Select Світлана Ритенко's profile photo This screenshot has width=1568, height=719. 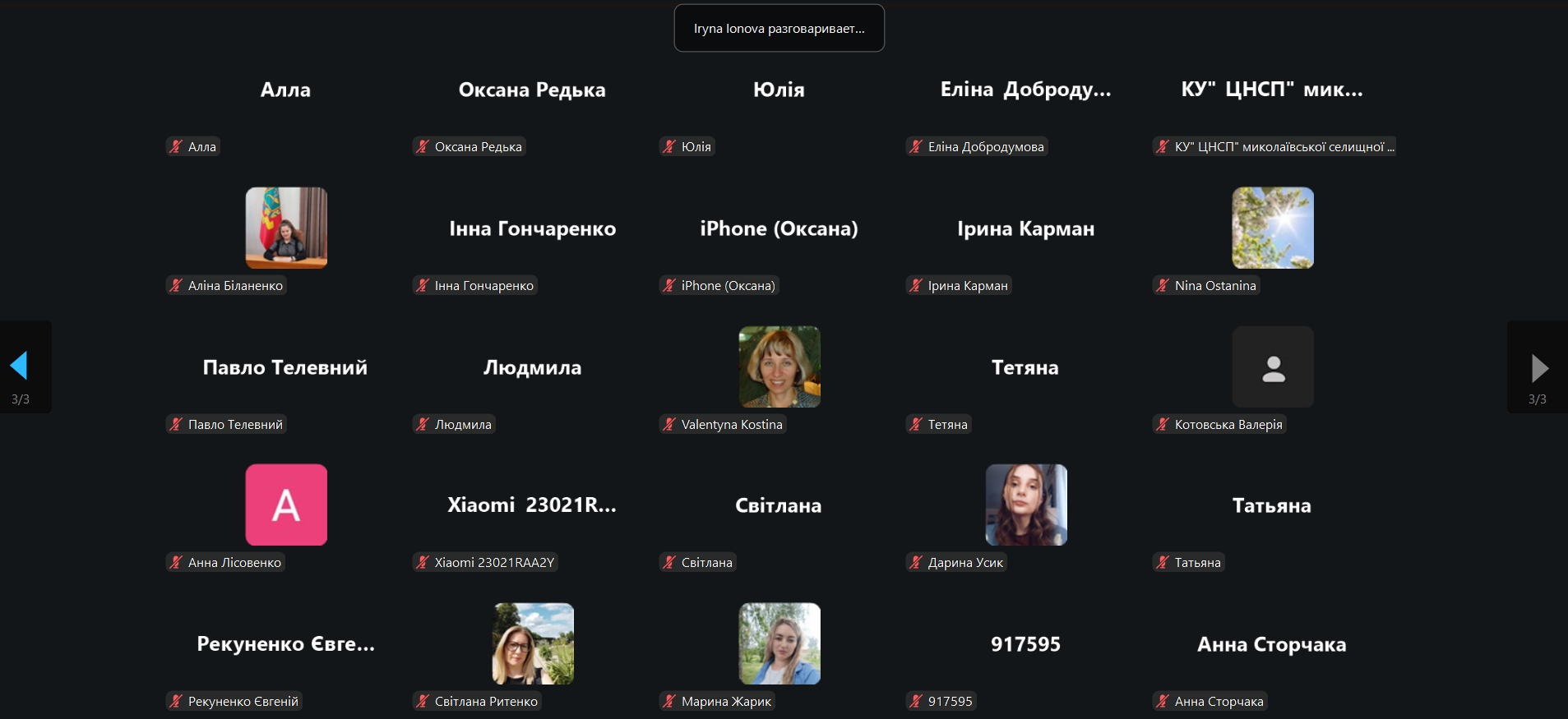pyautogui.click(x=533, y=643)
